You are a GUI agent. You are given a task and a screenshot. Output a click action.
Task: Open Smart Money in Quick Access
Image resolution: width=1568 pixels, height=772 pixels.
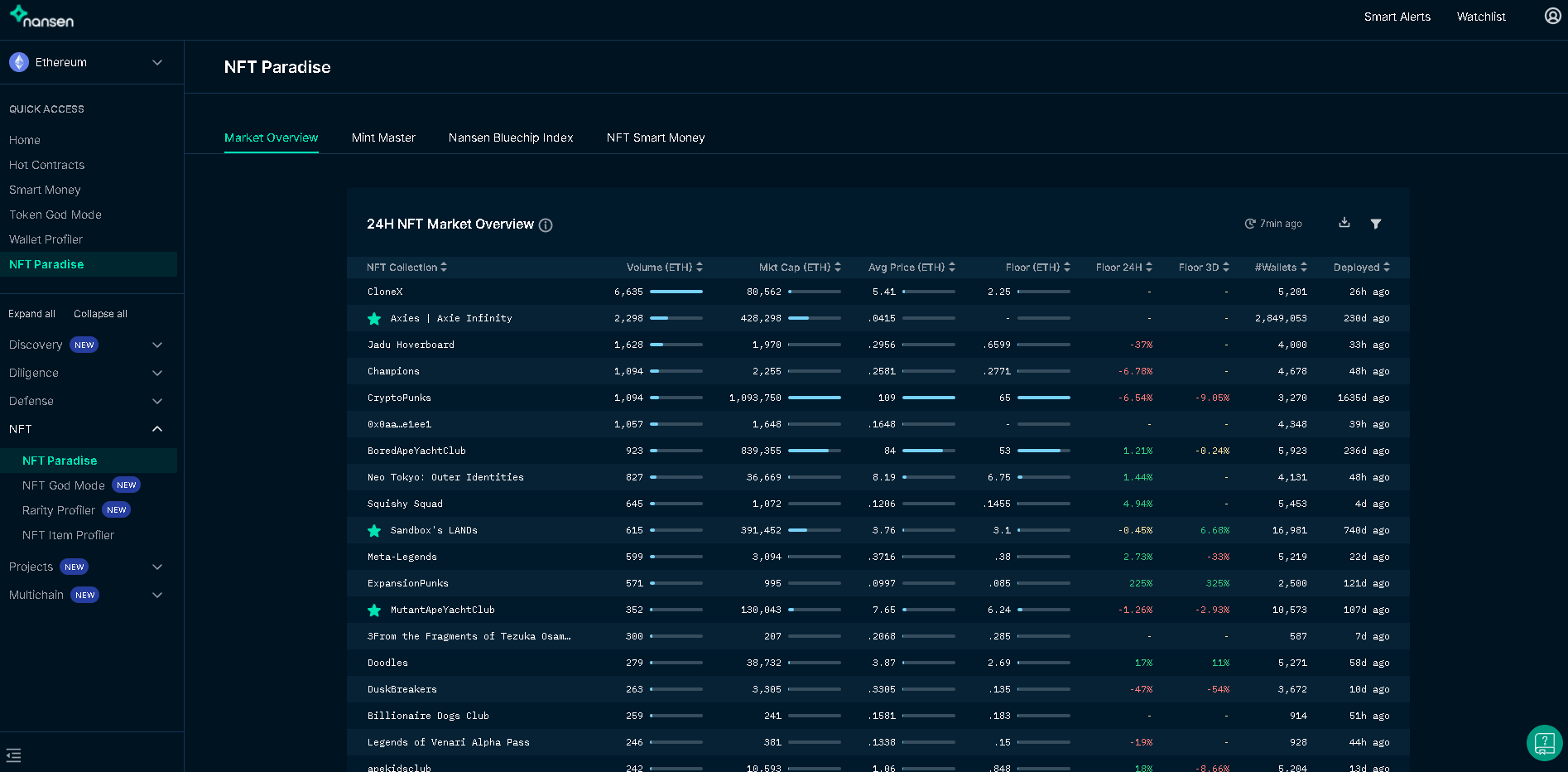pos(45,190)
